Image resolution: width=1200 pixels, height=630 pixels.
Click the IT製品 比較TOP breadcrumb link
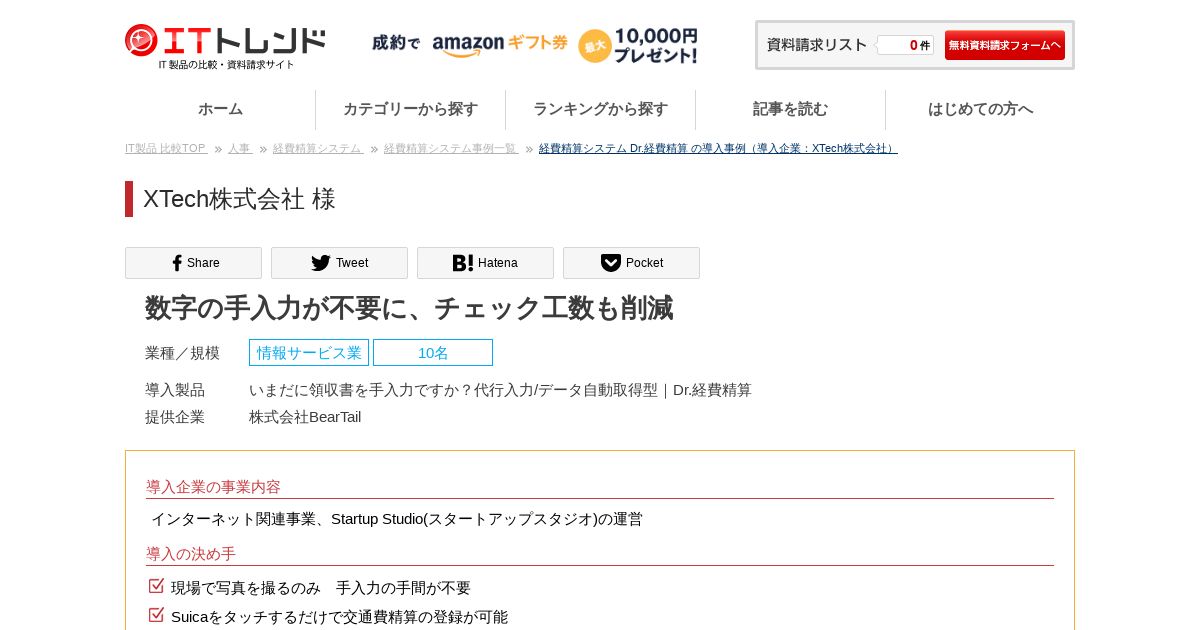pos(166,148)
